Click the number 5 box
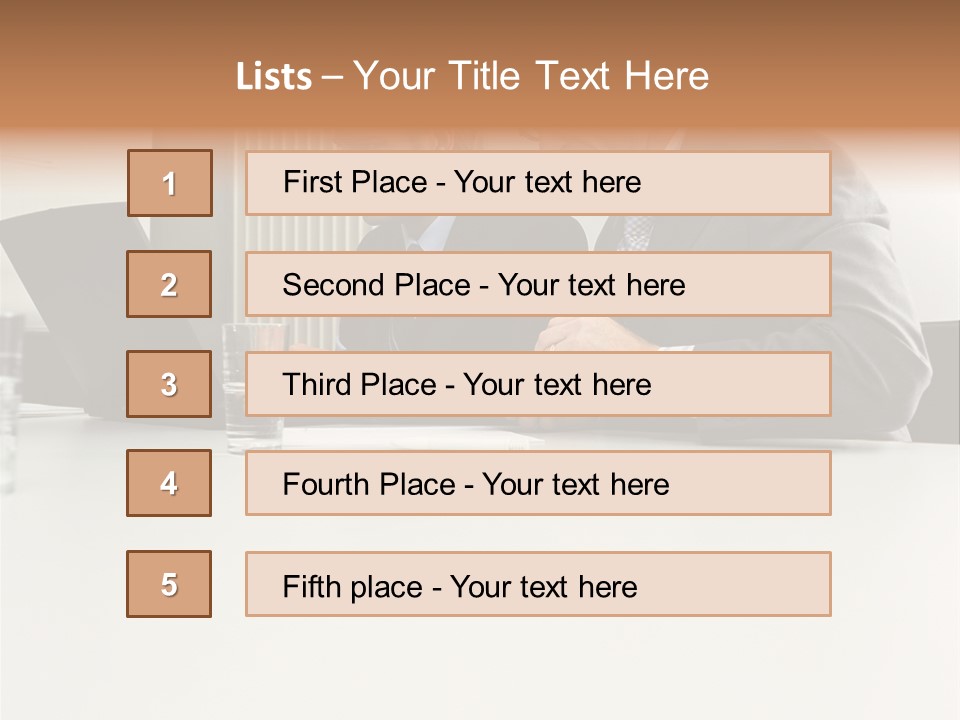The width and height of the screenshot is (960, 720). coord(169,584)
